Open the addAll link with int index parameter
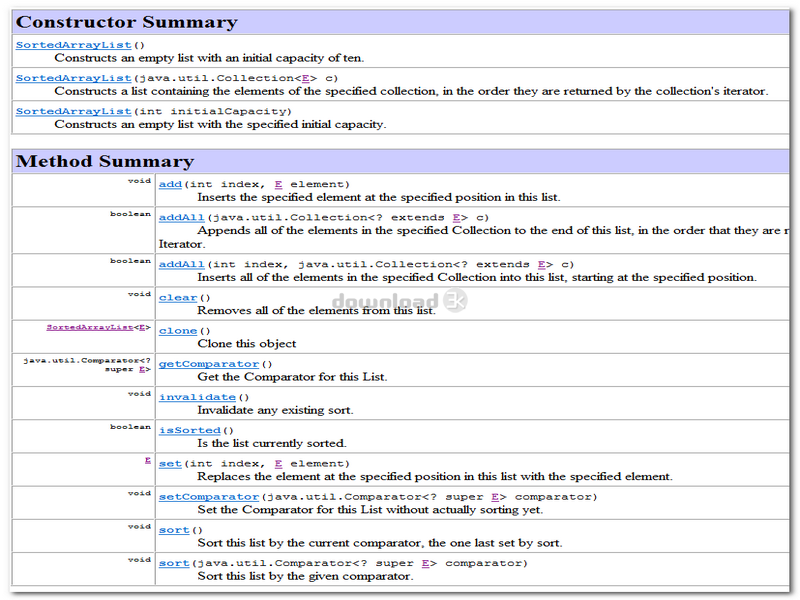 pos(181,264)
